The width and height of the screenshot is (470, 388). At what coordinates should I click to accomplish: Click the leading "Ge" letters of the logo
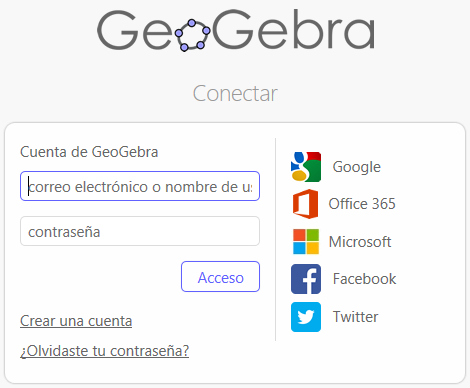[135, 30]
